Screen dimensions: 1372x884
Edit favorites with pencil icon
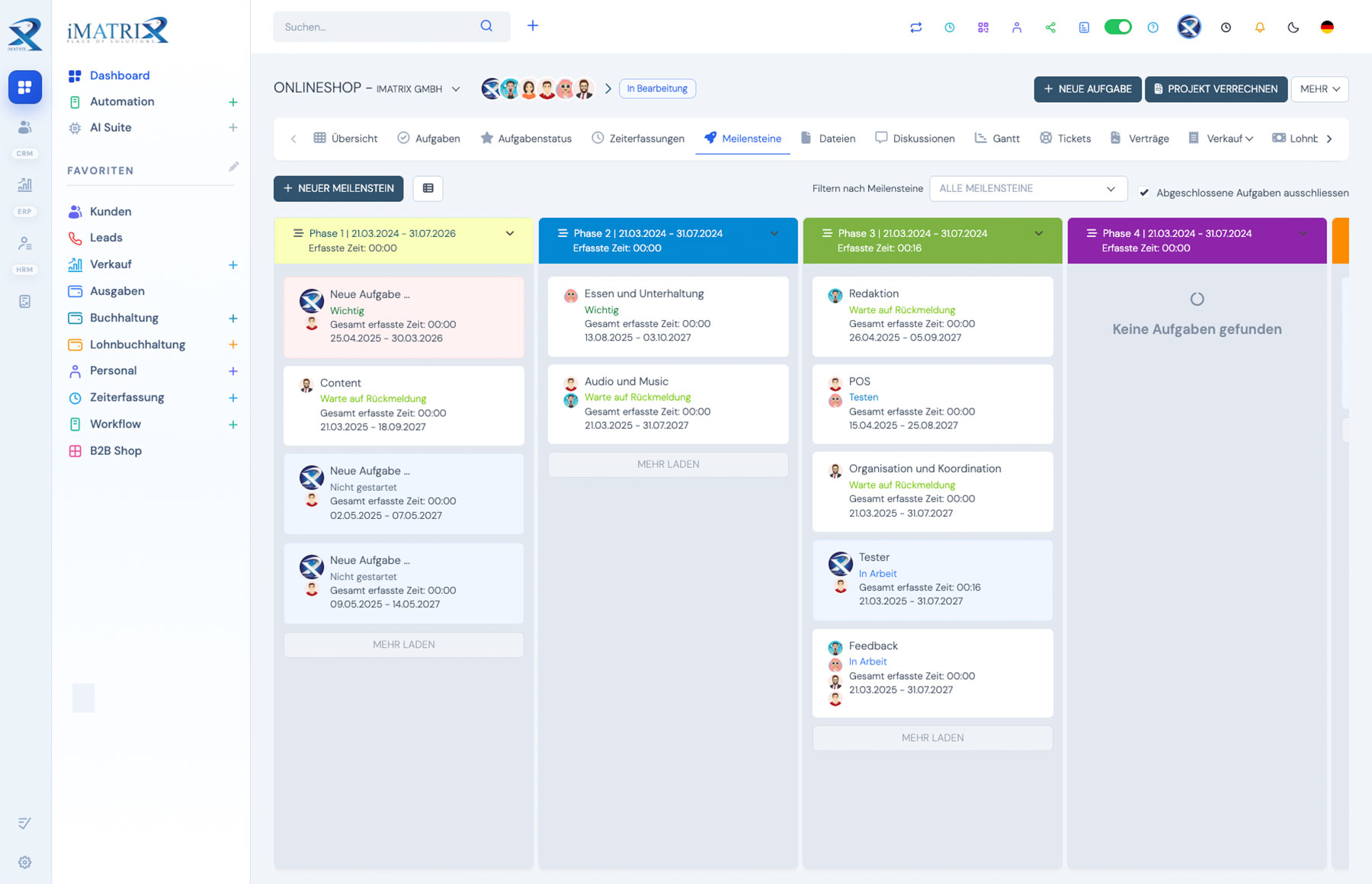(233, 167)
